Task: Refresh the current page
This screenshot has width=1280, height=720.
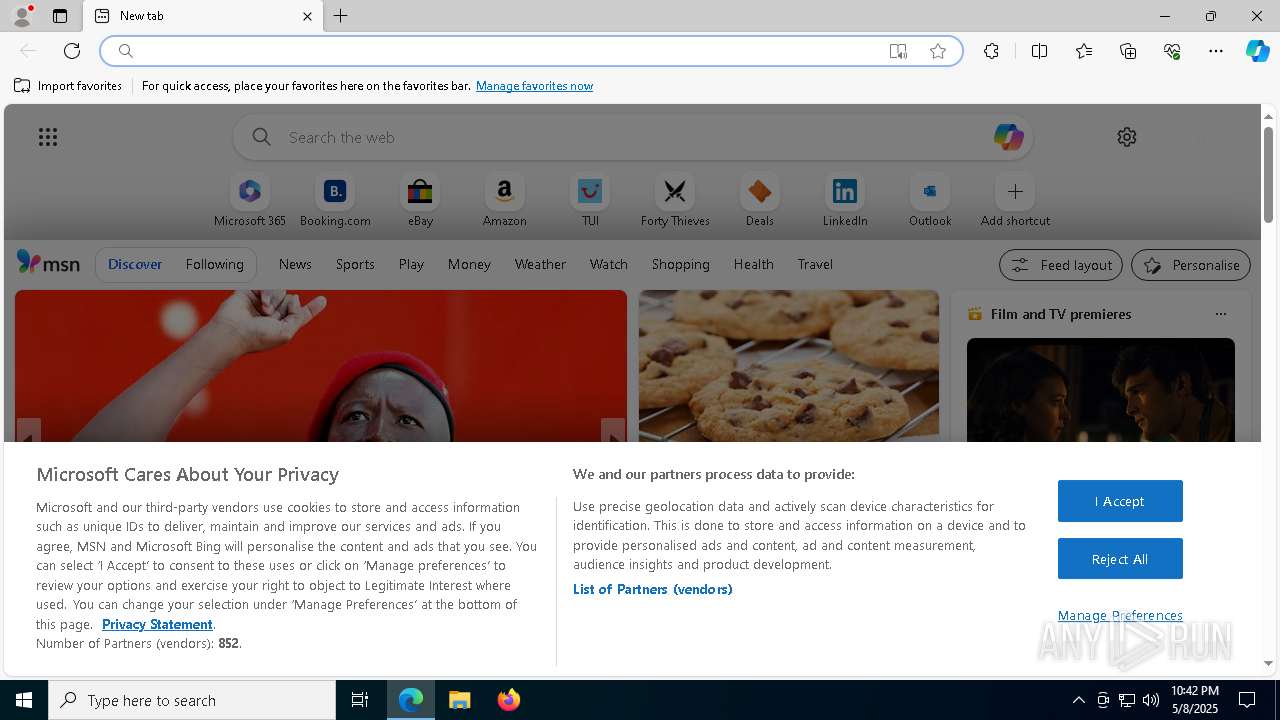Action: click(72, 51)
